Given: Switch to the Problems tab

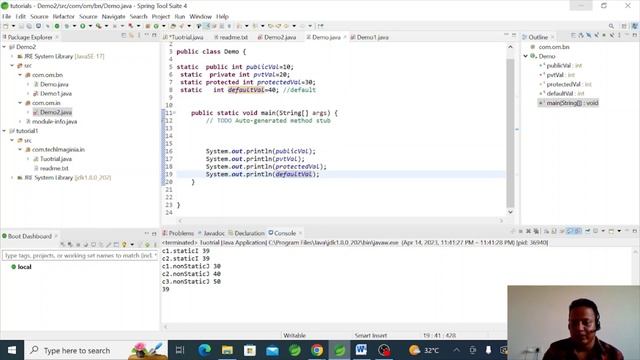Looking at the screenshot, I should coord(178,233).
